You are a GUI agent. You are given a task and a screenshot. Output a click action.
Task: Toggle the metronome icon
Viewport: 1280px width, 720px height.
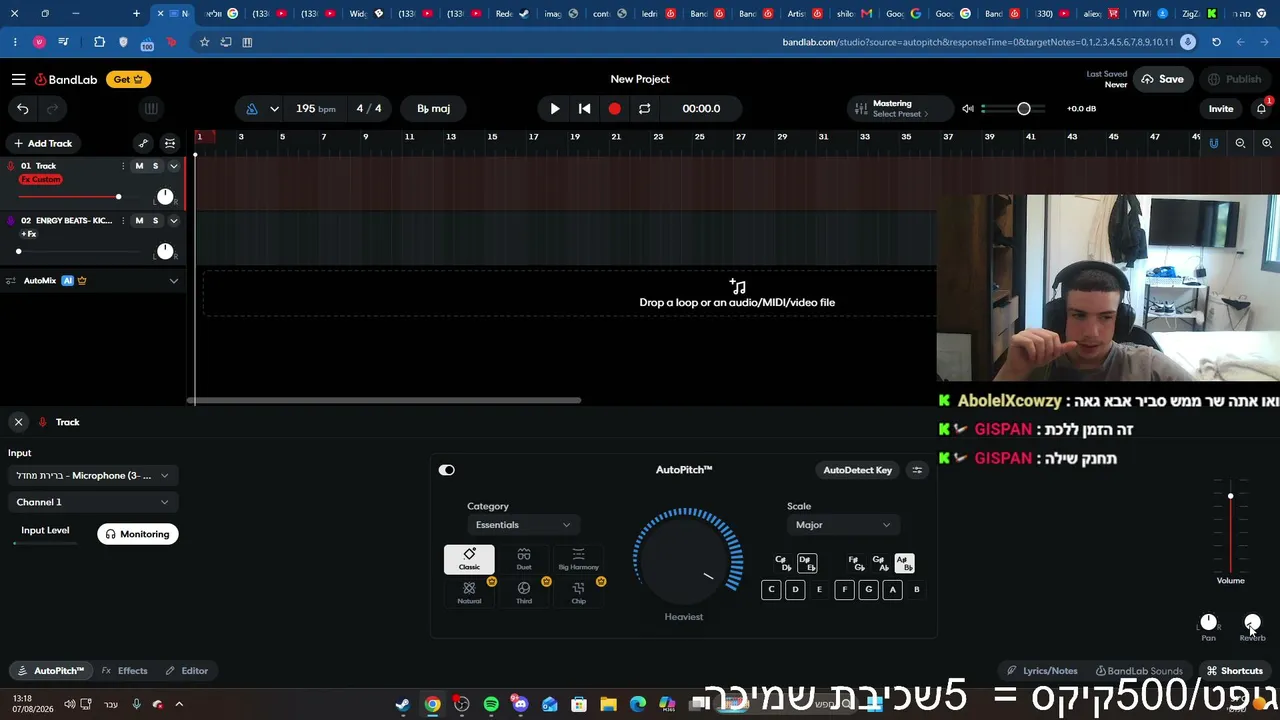coord(252,109)
